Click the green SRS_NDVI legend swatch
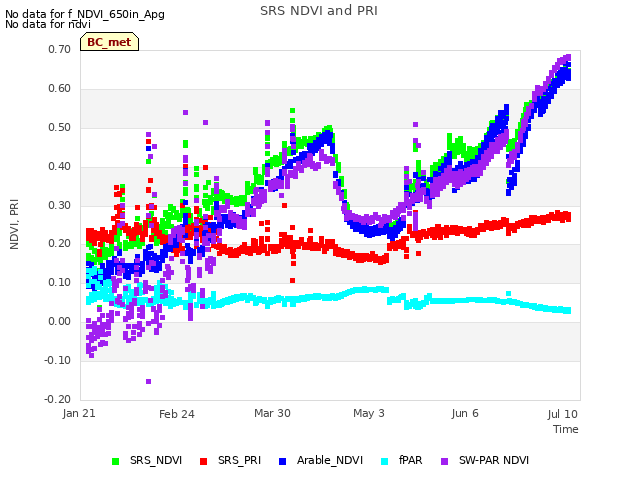Image resolution: width=640 pixels, height=480 pixels. pos(116,461)
